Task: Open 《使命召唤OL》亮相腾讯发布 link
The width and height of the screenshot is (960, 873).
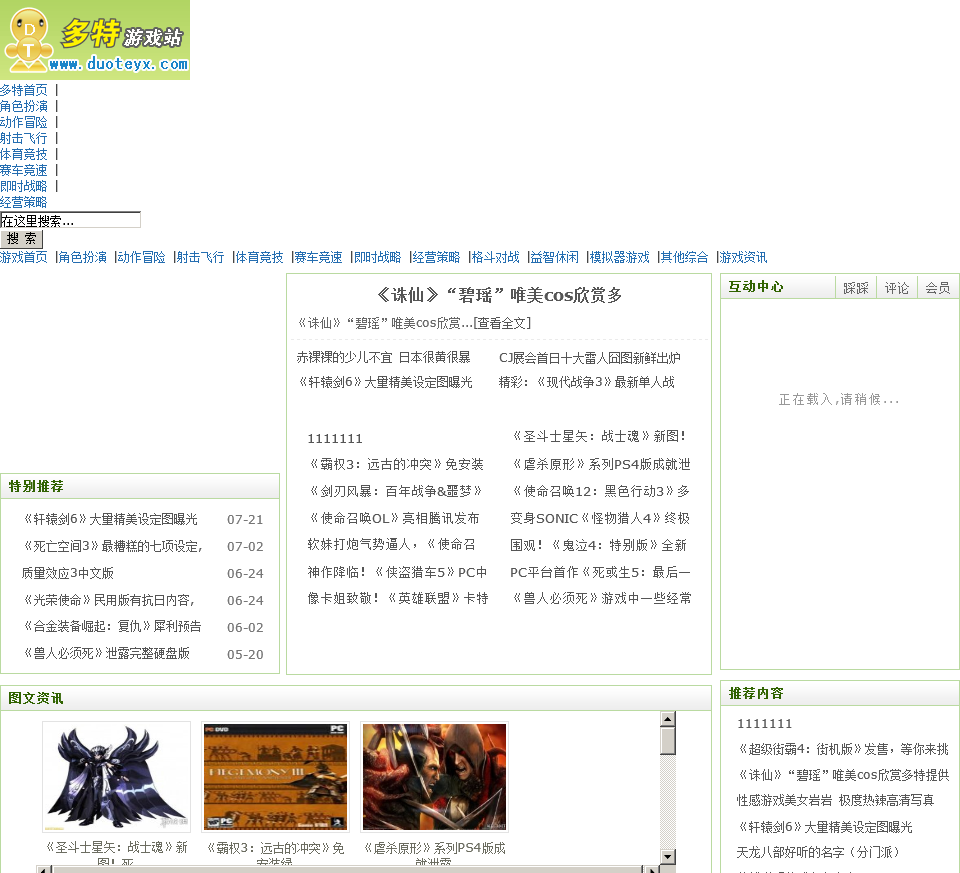Action: 394,518
